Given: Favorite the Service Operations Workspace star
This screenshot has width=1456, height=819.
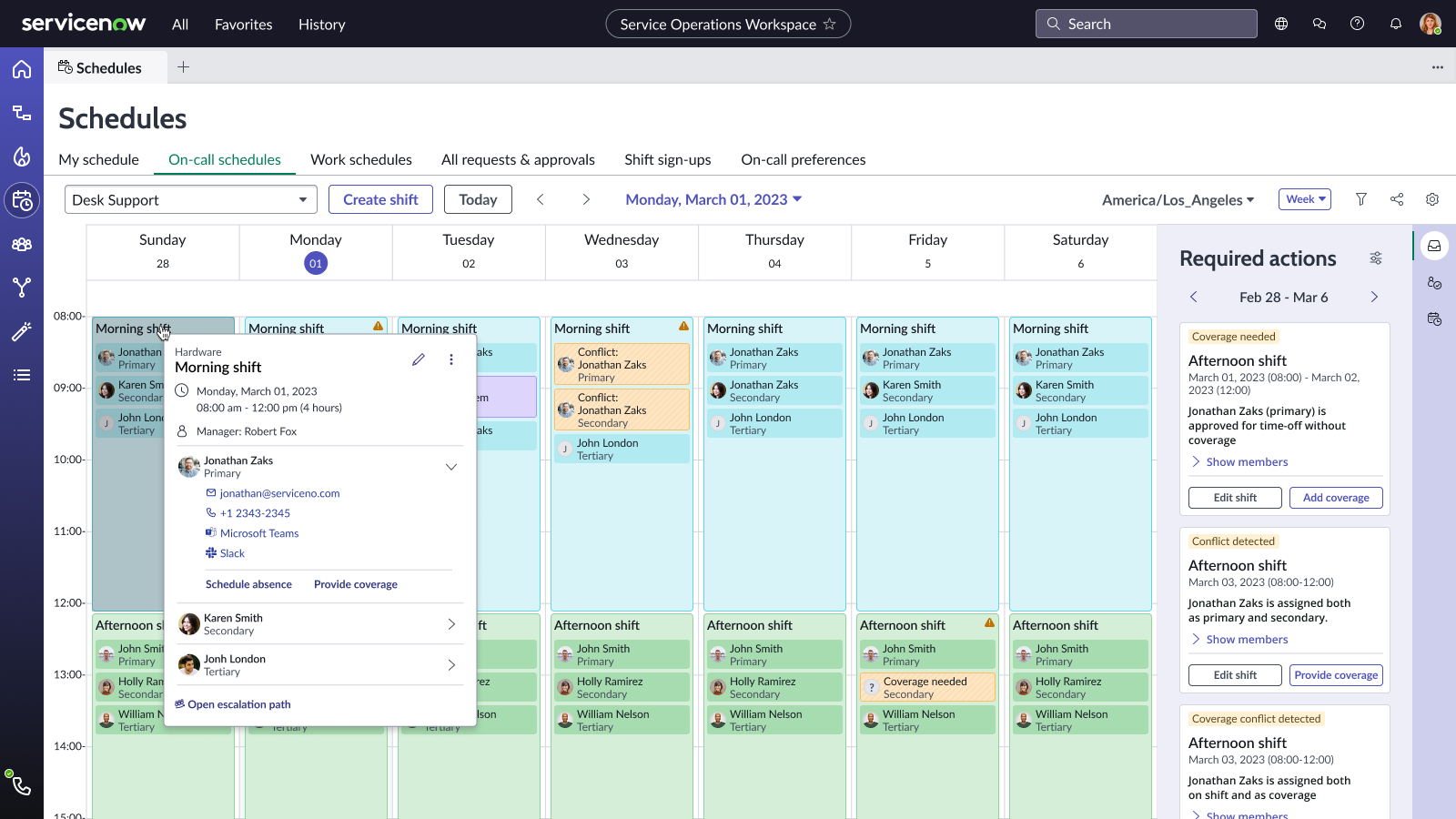Looking at the screenshot, I should point(829,24).
